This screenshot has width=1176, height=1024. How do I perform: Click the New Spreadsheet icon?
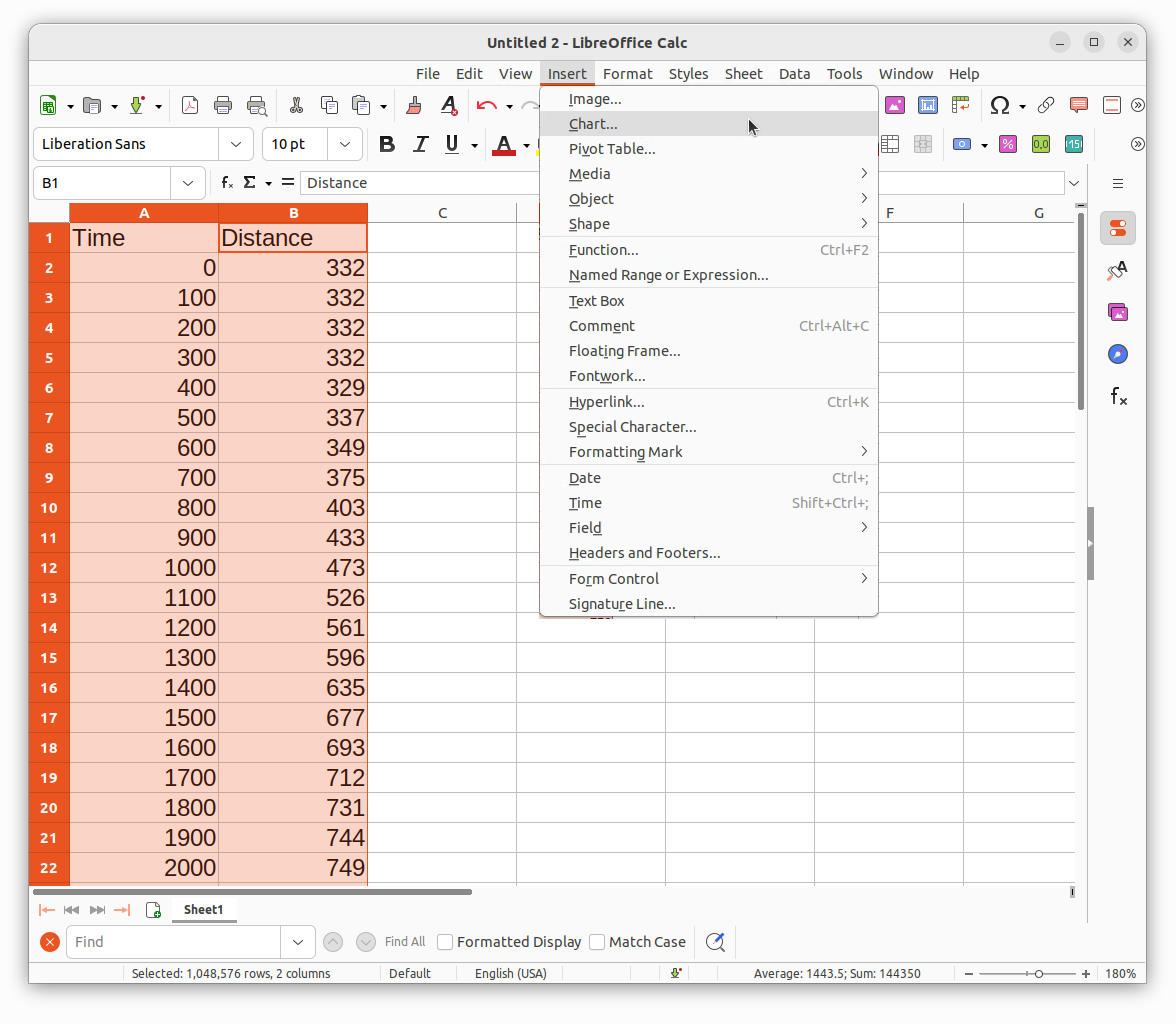(49, 106)
